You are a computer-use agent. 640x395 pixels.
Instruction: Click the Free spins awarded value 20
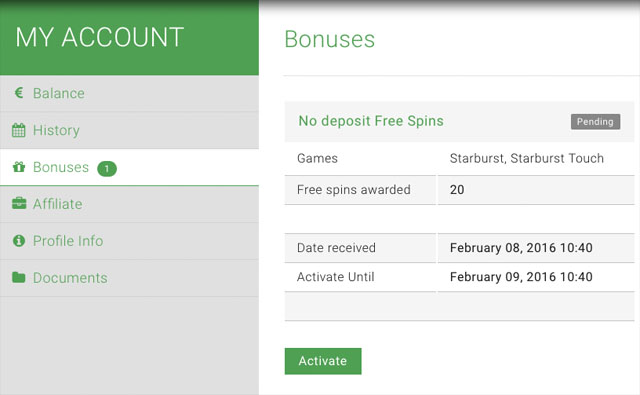(457, 190)
